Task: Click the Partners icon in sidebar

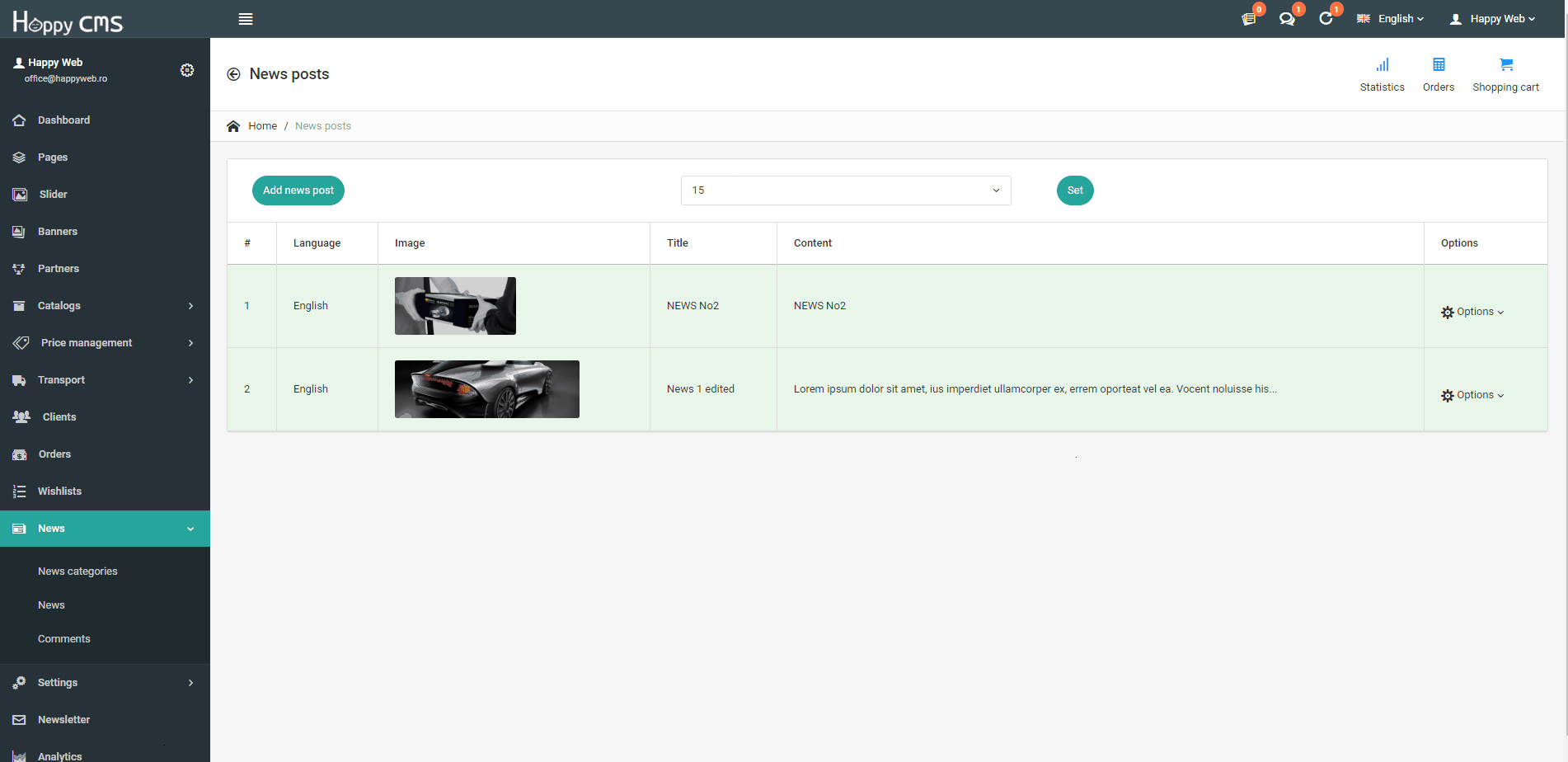Action: point(19,269)
